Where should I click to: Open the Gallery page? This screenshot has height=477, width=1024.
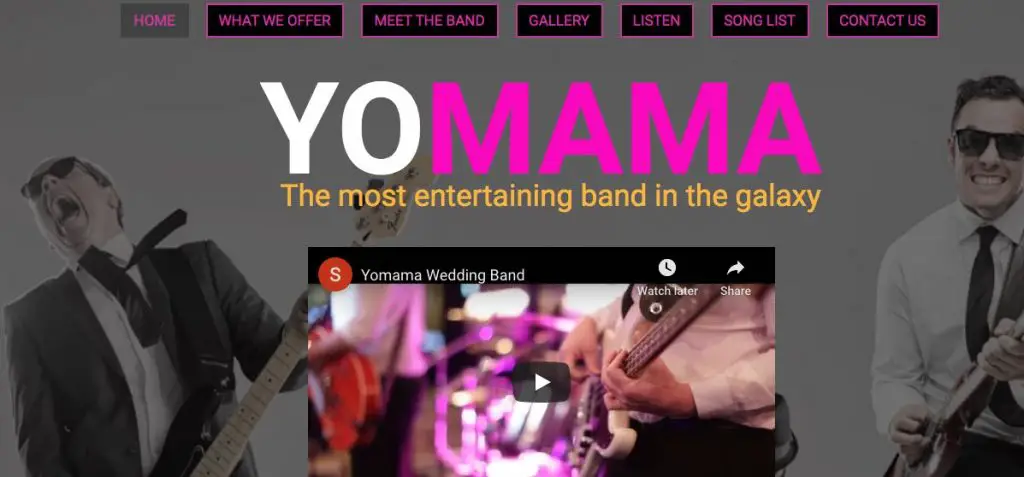[559, 20]
